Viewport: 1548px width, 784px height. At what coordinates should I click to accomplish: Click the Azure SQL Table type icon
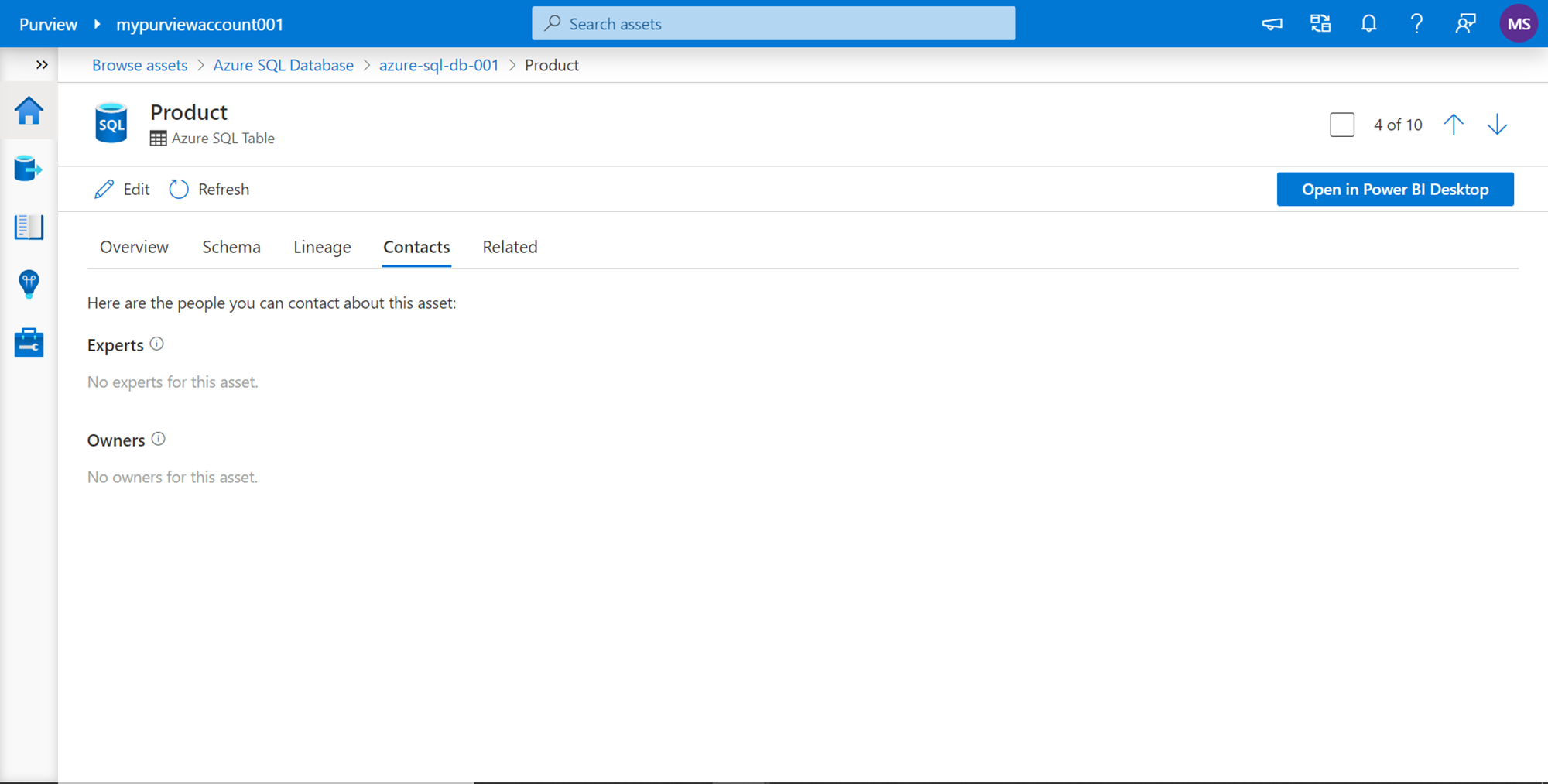(x=158, y=139)
